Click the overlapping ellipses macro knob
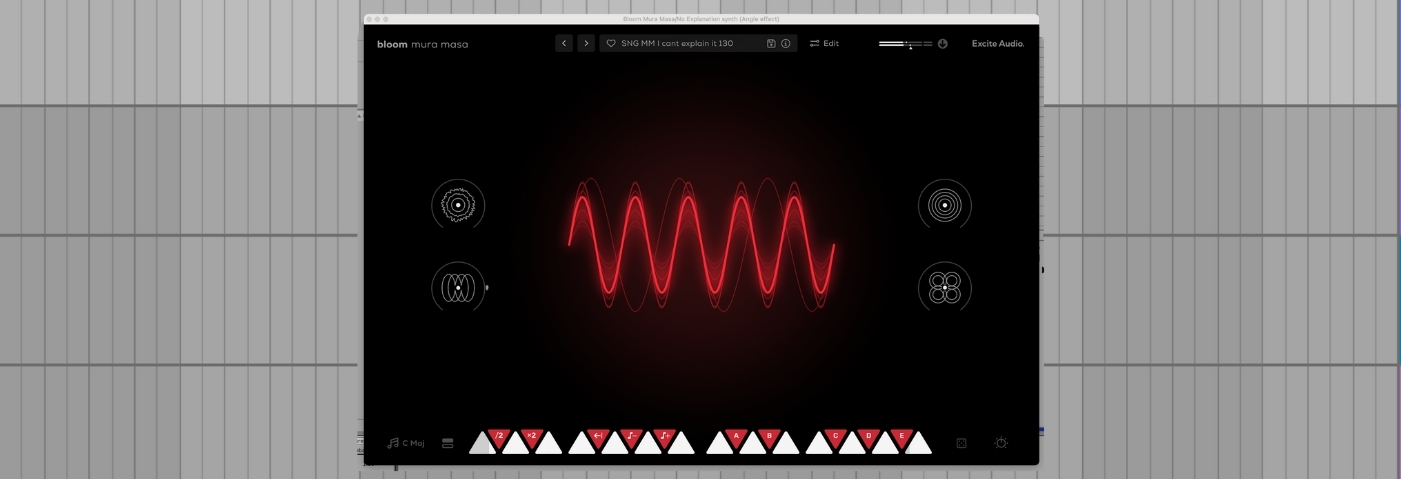Viewport: 1401px width, 479px height. (x=458, y=288)
